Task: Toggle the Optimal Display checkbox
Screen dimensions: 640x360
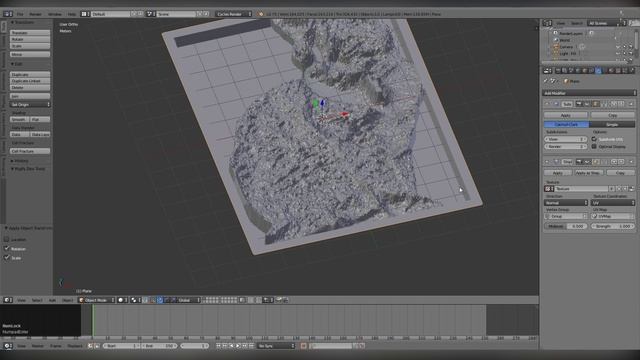Action: point(594,146)
